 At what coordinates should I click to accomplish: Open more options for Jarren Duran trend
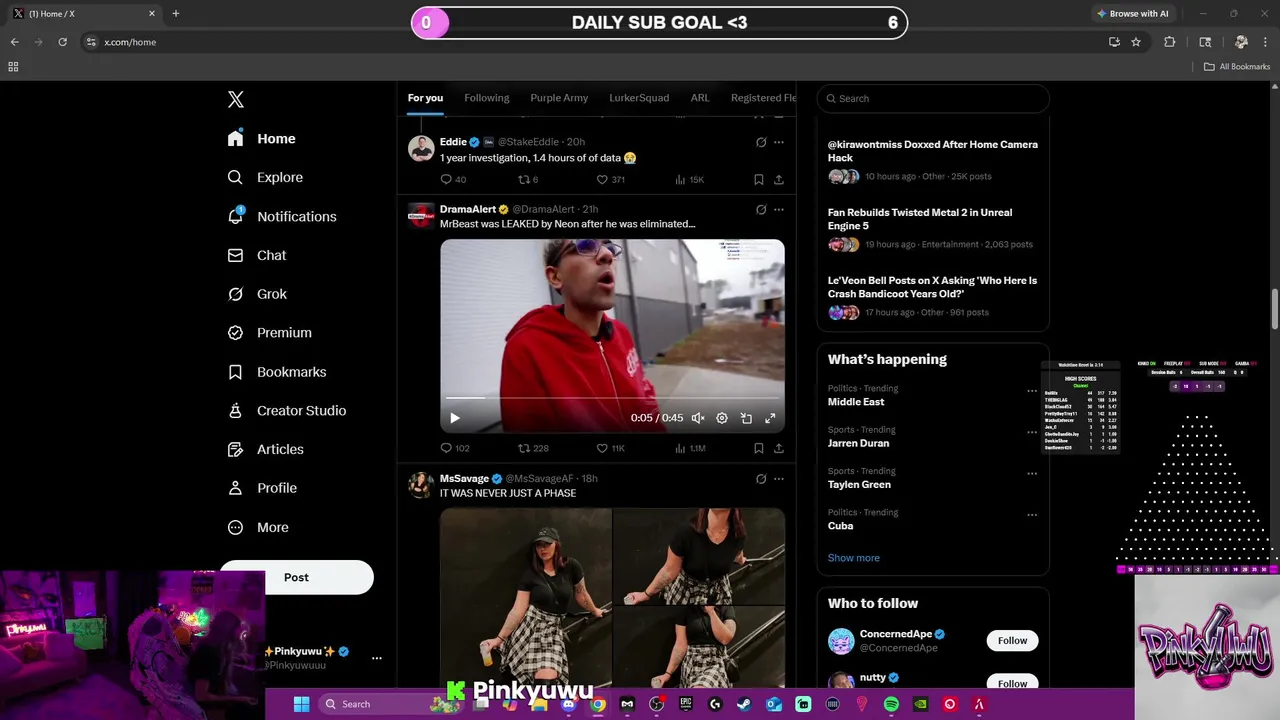[1032, 432]
